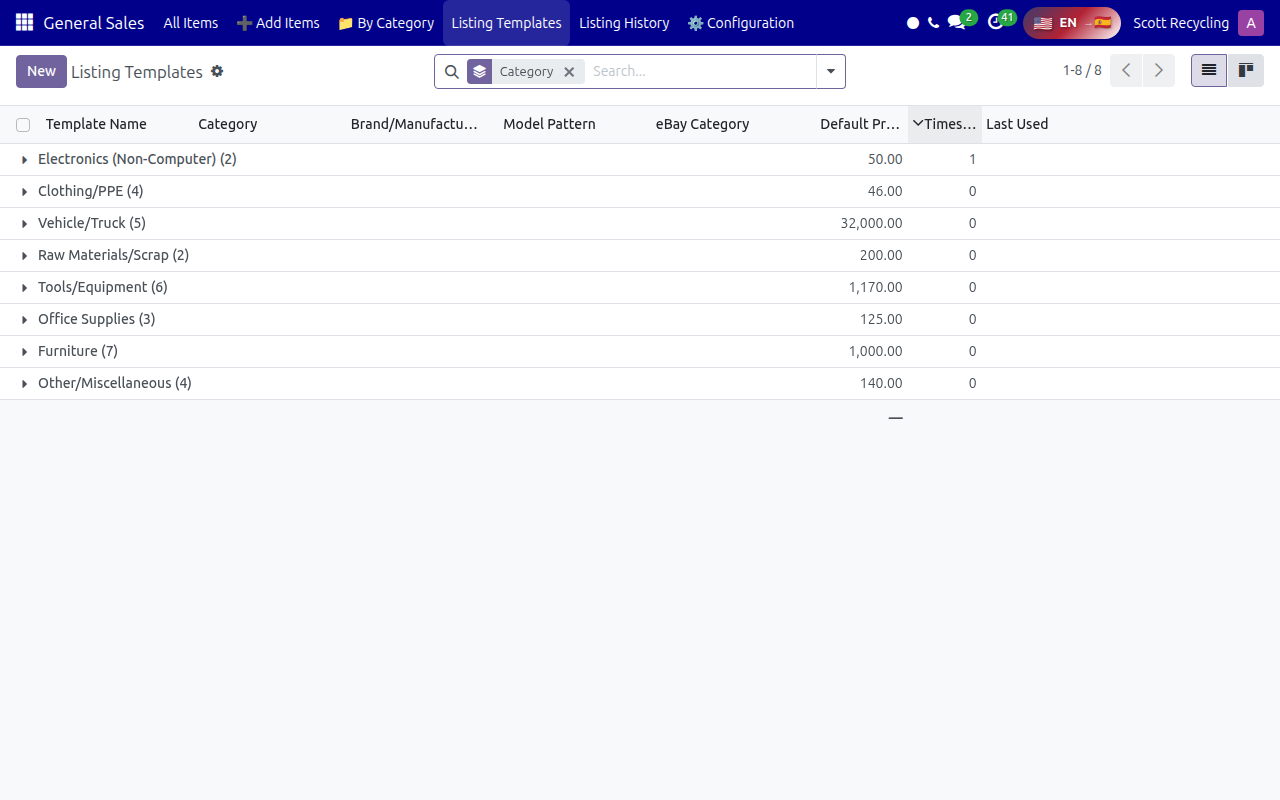Tick the select-all records checkbox
This screenshot has width=1280, height=800.
tap(23, 125)
